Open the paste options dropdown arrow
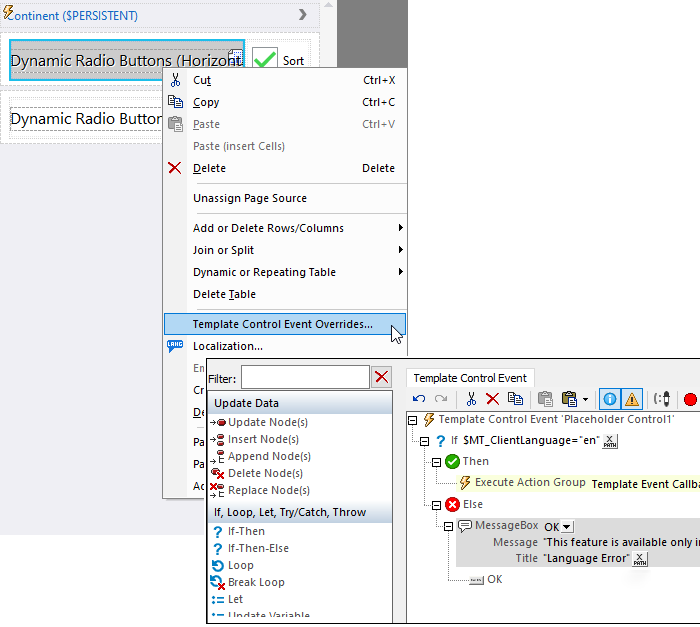This screenshot has height=627, width=700. (585, 400)
